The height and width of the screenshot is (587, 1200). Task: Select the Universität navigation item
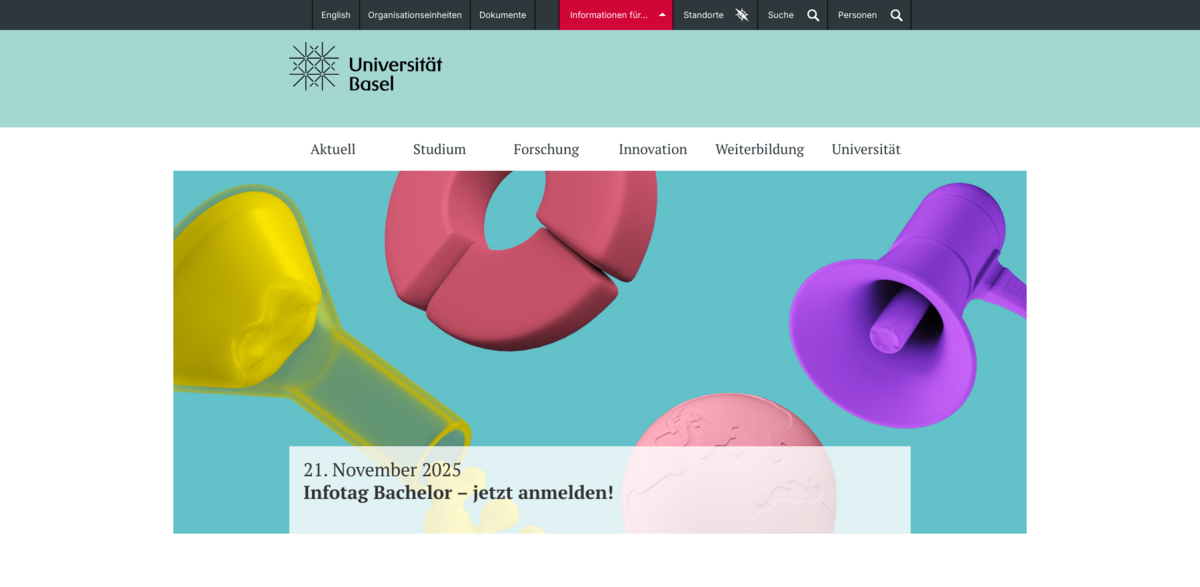pos(866,149)
